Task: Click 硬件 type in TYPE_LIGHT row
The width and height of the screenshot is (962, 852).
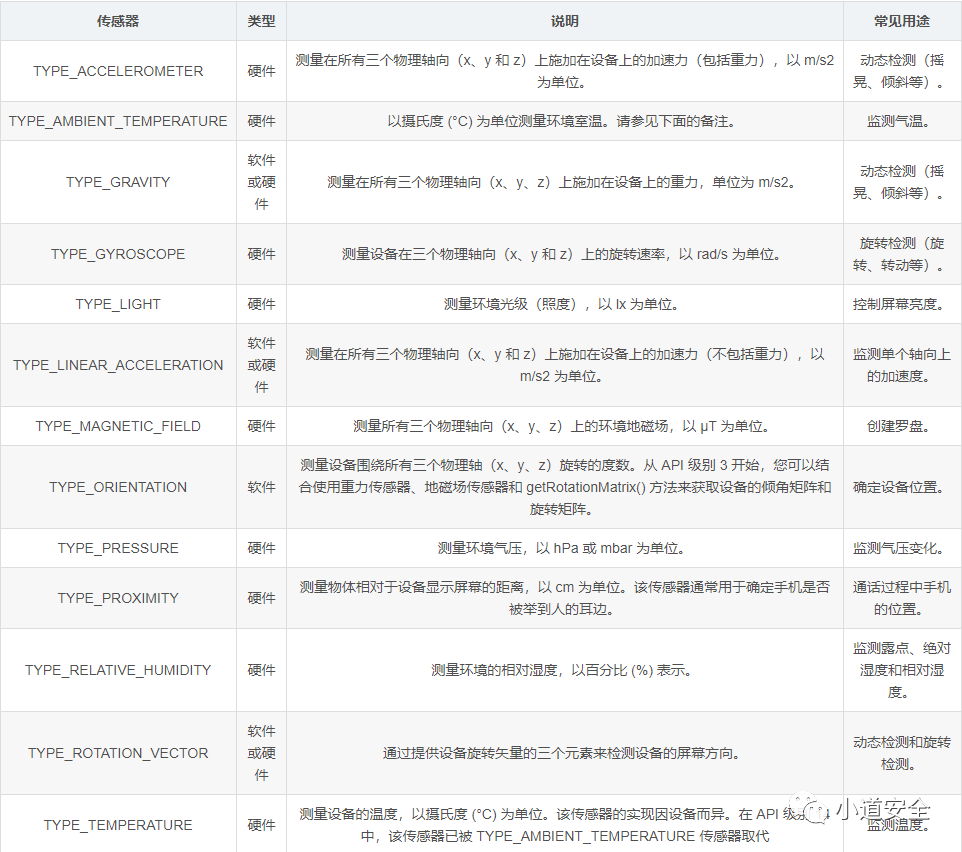Action: click(261, 304)
